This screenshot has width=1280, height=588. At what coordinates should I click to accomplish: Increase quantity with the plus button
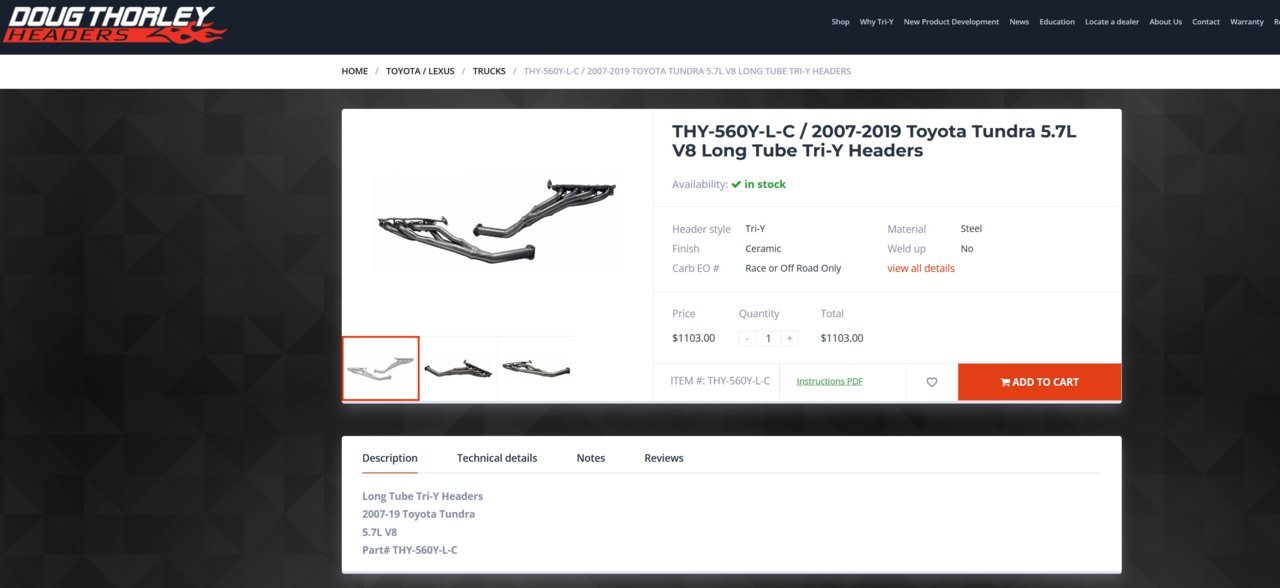(790, 338)
